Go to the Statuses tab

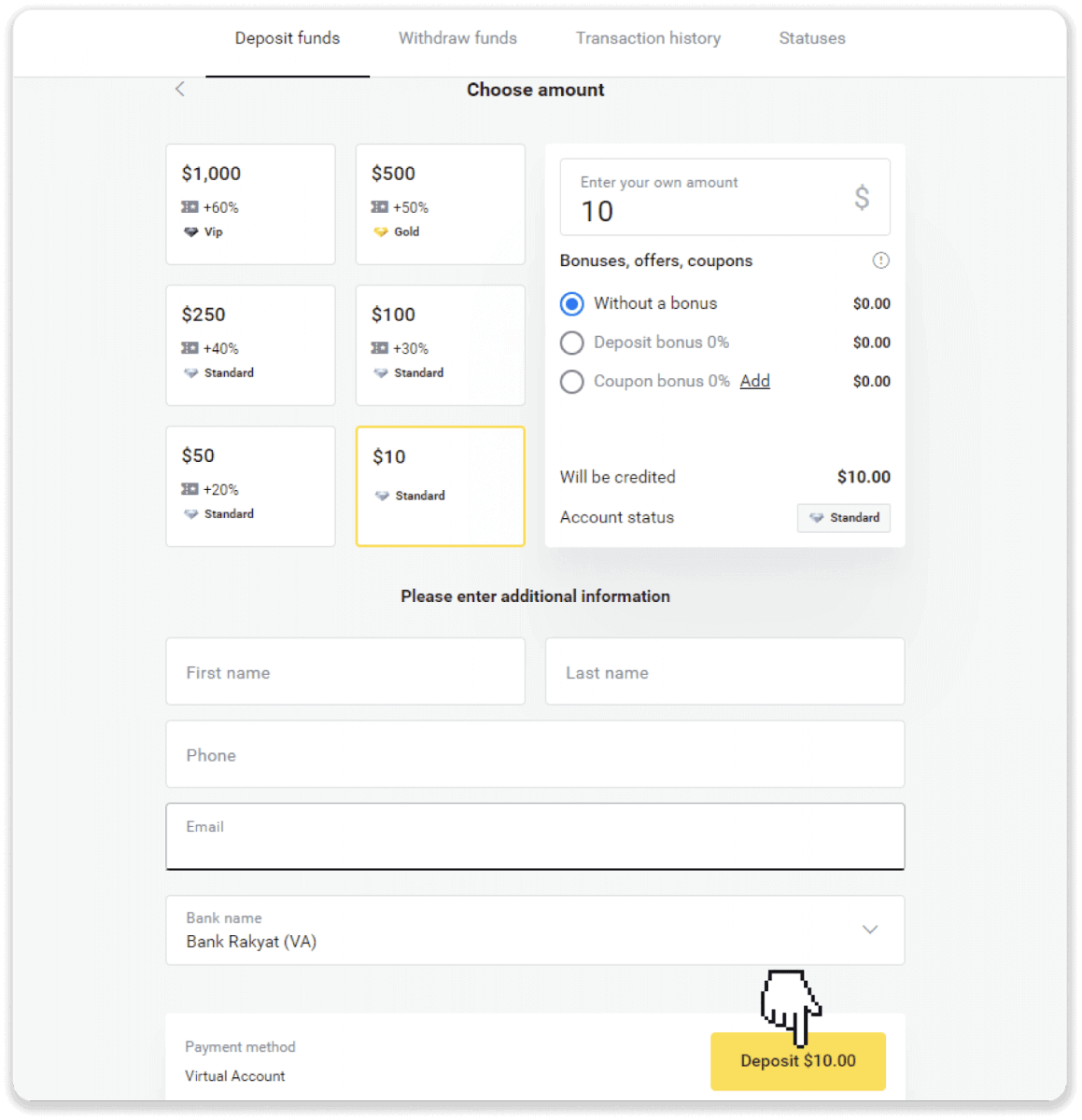(x=812, y=38)
